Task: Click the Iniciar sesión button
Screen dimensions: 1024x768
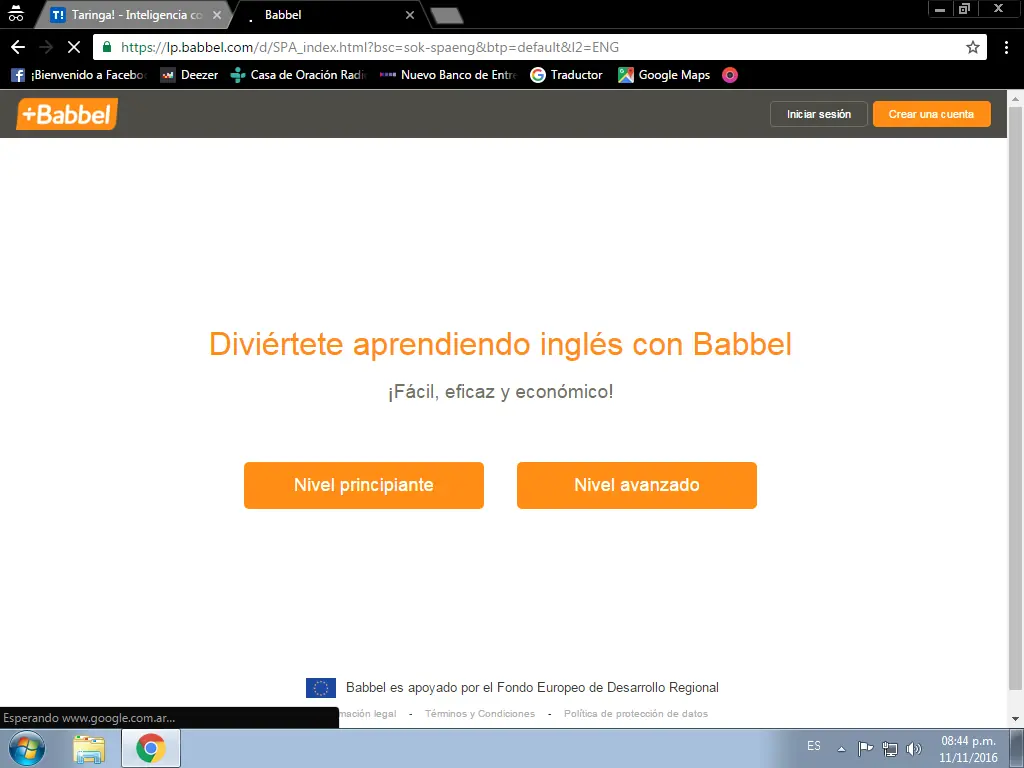Action: pyautogui.click(x=818, y=114)
